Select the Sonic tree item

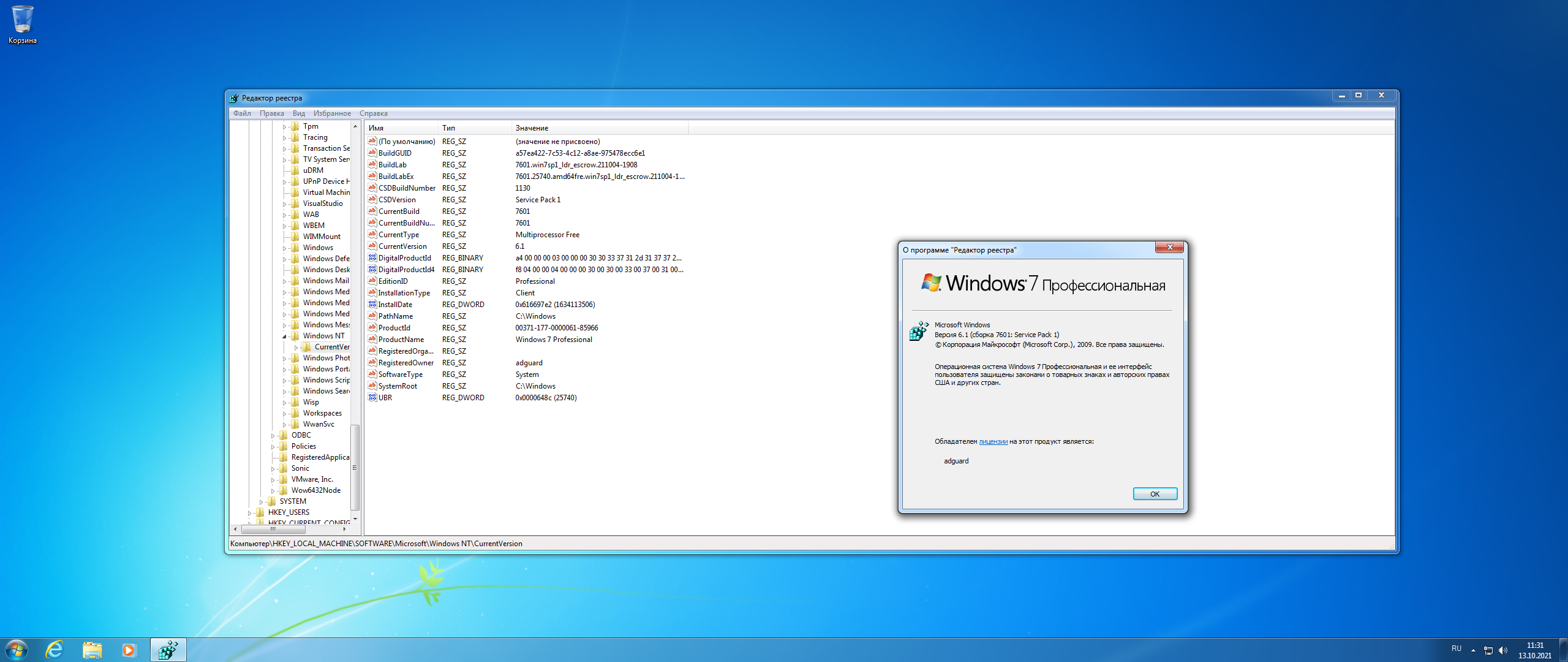coord(300,468)
